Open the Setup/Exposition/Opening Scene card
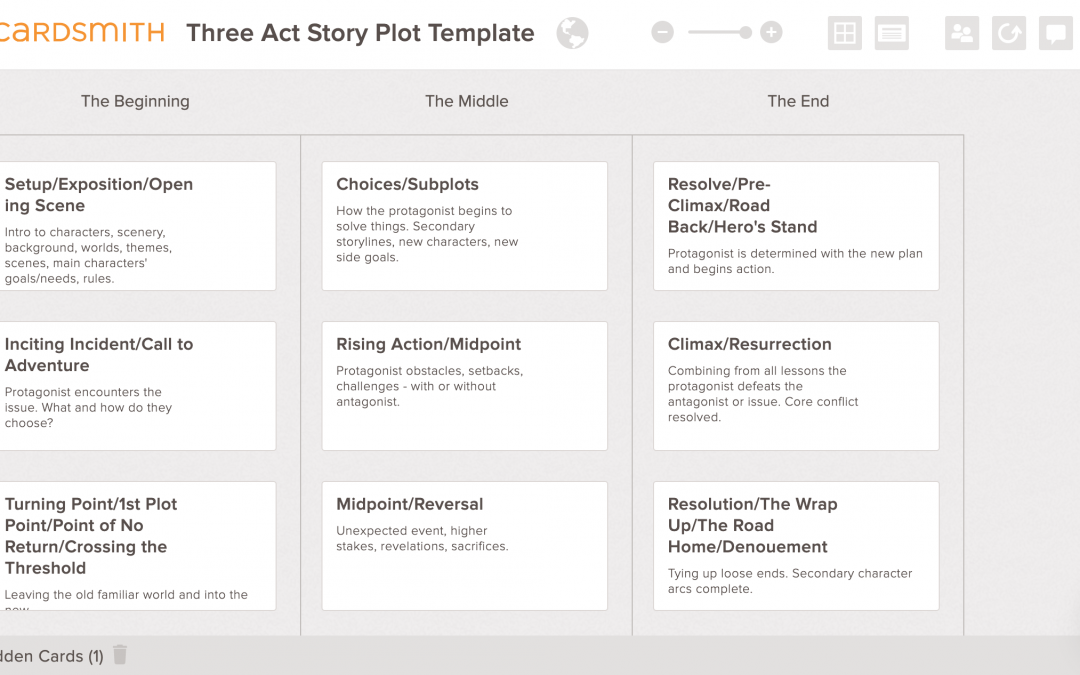Viewport: 1080px width, 675px height. (x=138, y=226)
